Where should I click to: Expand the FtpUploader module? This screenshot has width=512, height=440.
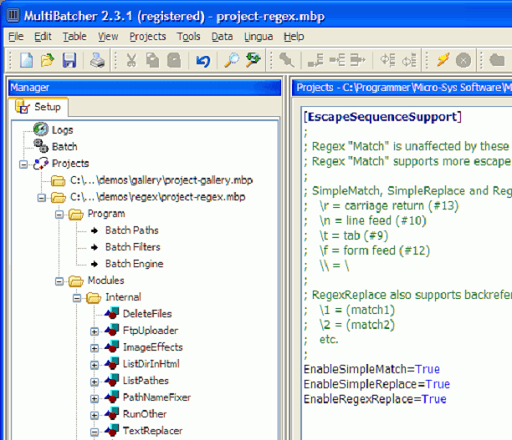pyautogui.click(x=94, y=331)
